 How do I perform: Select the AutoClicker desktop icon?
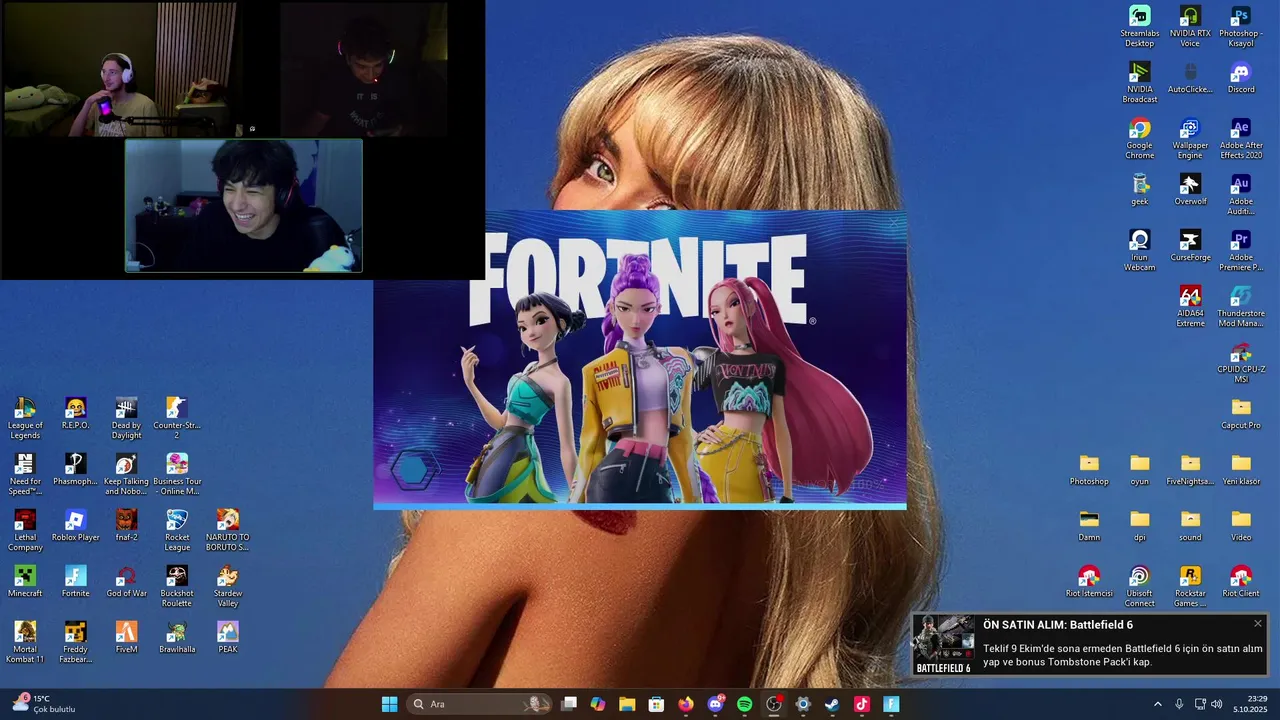[x=1190, y=78]
